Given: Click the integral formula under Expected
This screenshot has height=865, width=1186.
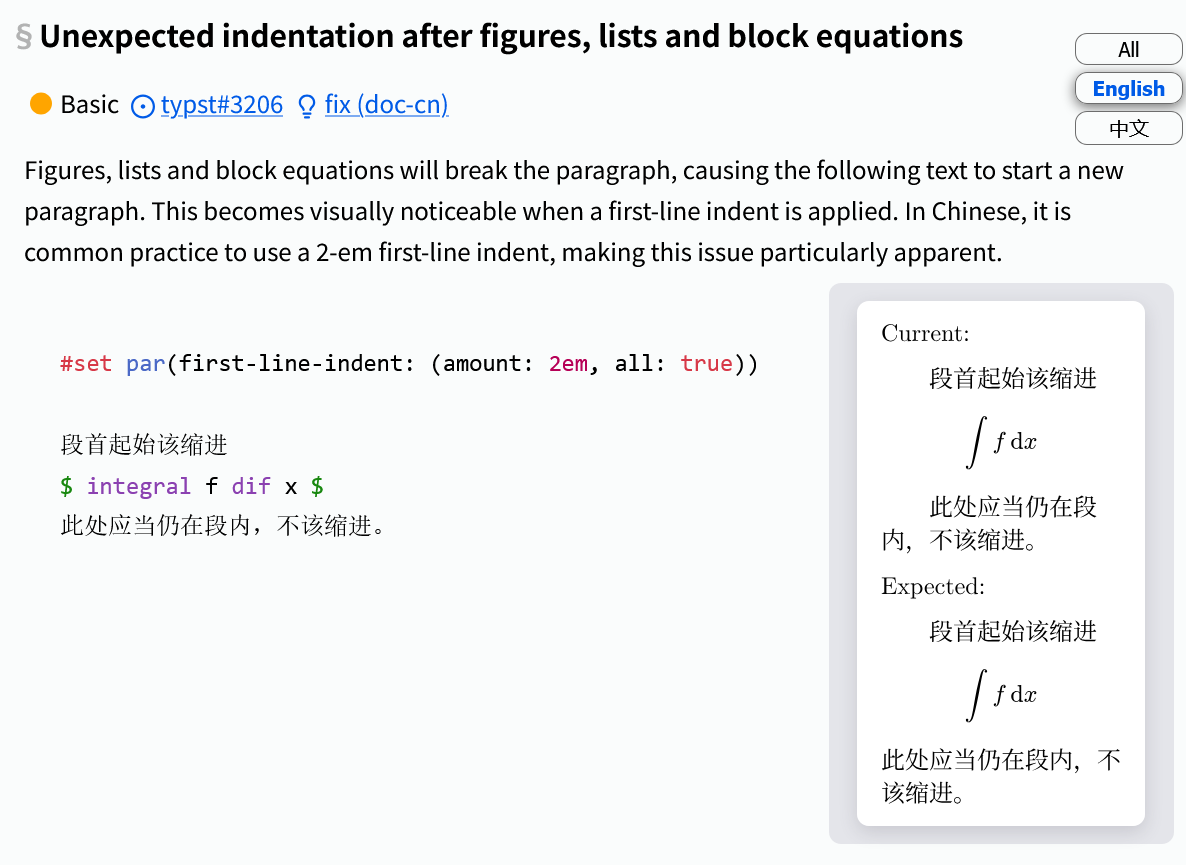Looking at the screenshot, I should (1001, 696).
